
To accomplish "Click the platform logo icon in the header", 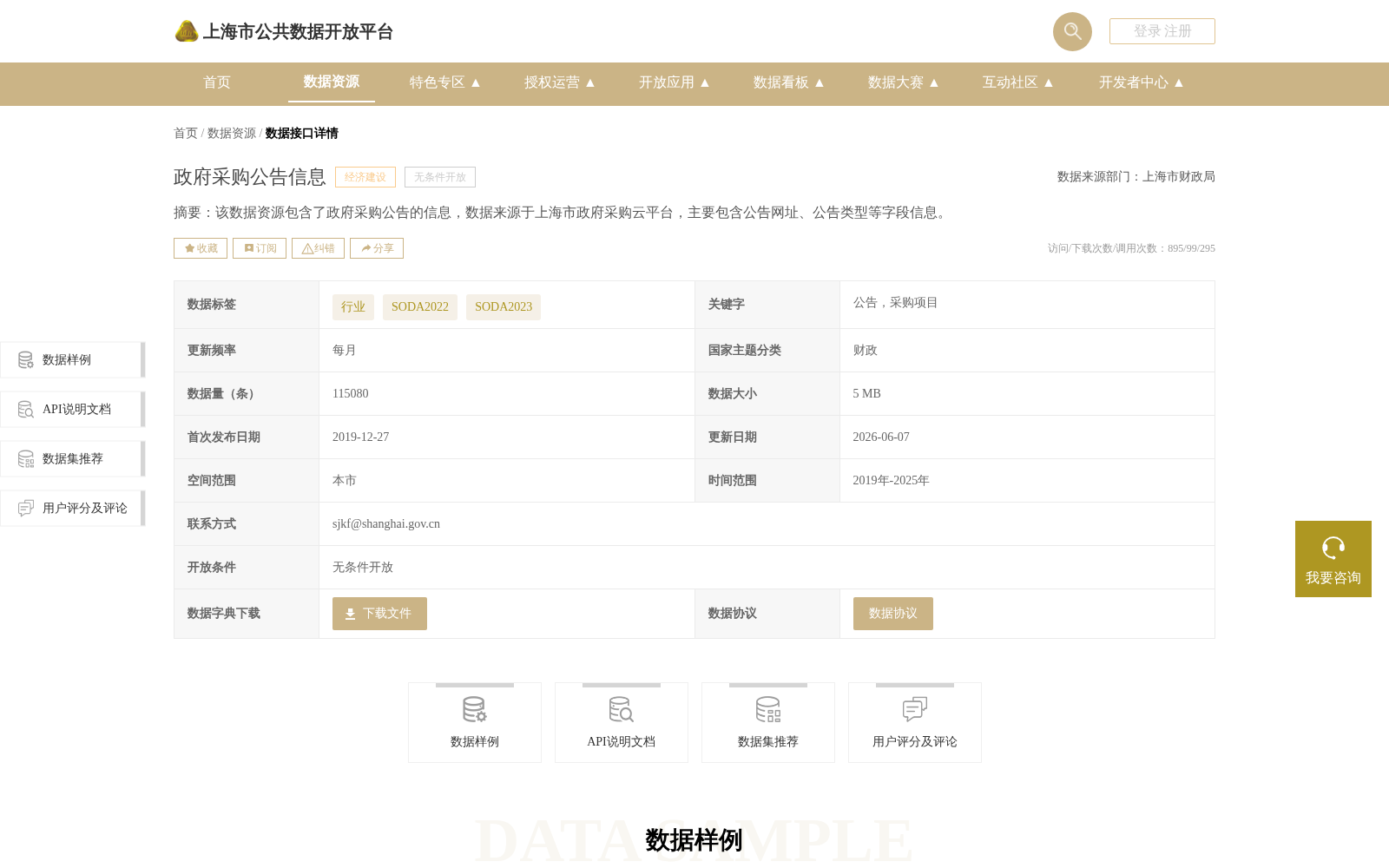I will tap(187, 31).
